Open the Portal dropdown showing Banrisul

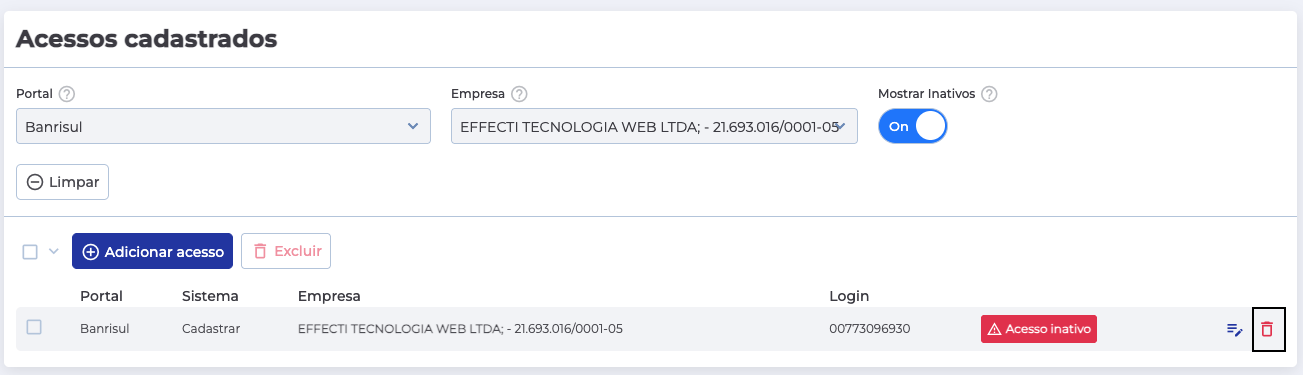223,126
